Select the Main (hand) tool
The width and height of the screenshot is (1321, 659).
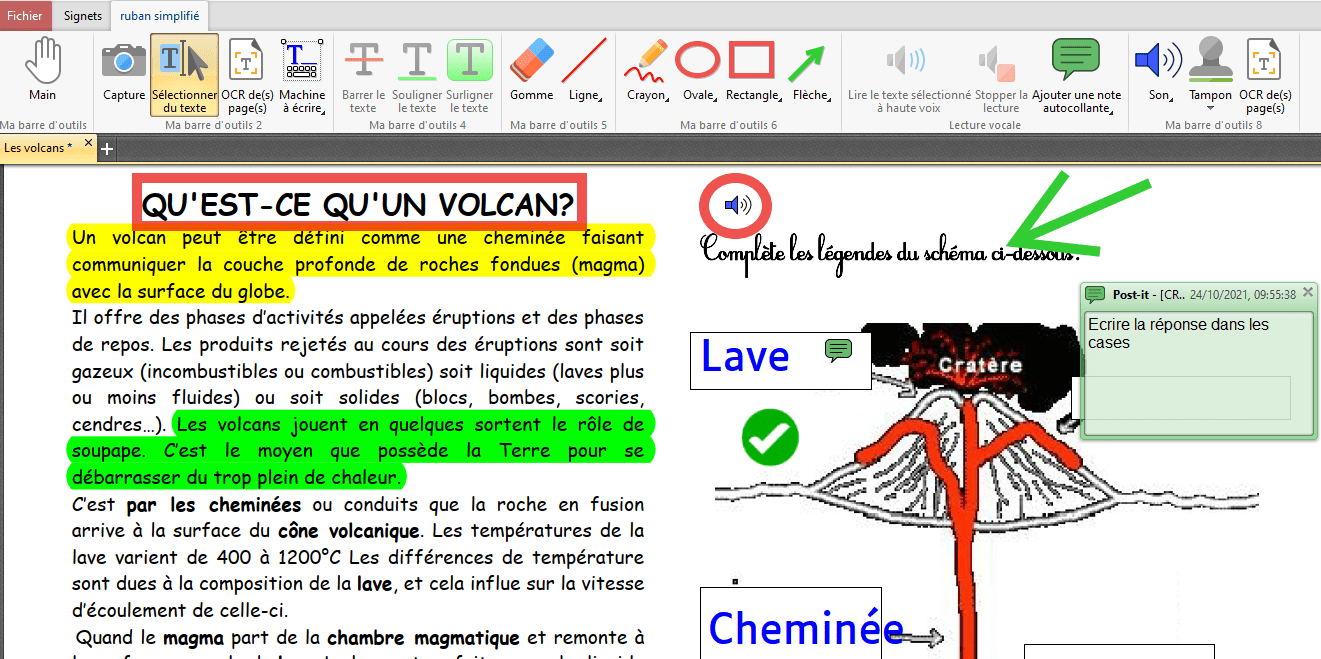coord(42,70)
